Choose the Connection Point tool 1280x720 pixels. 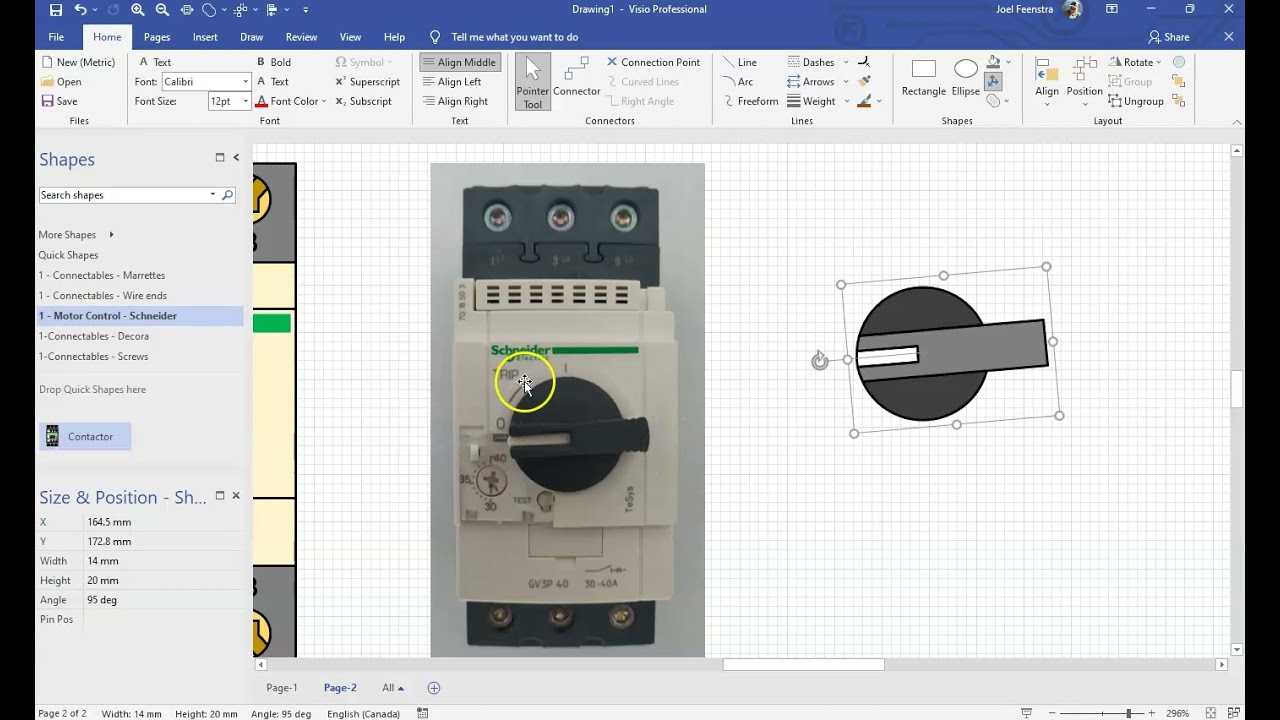tap(653, 62)
